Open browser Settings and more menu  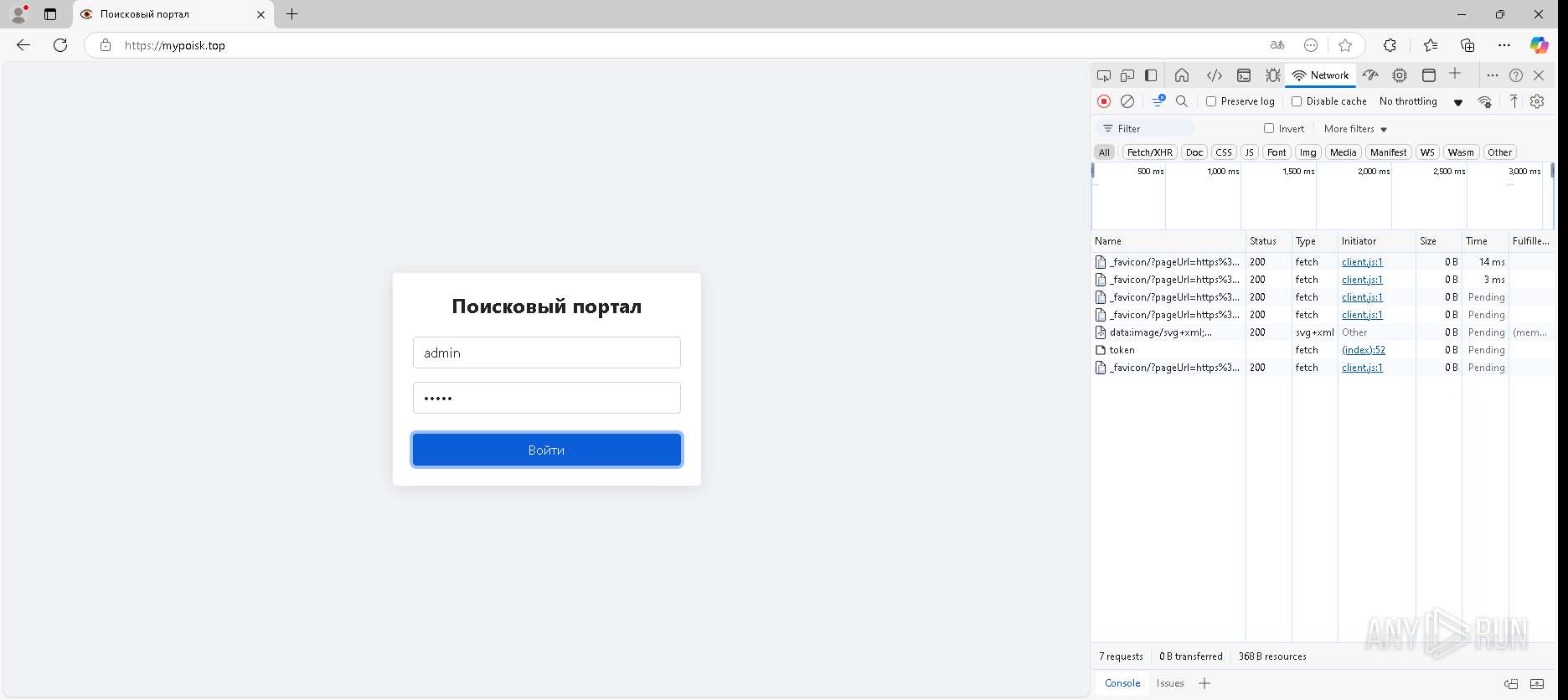tap(1504, 45)
